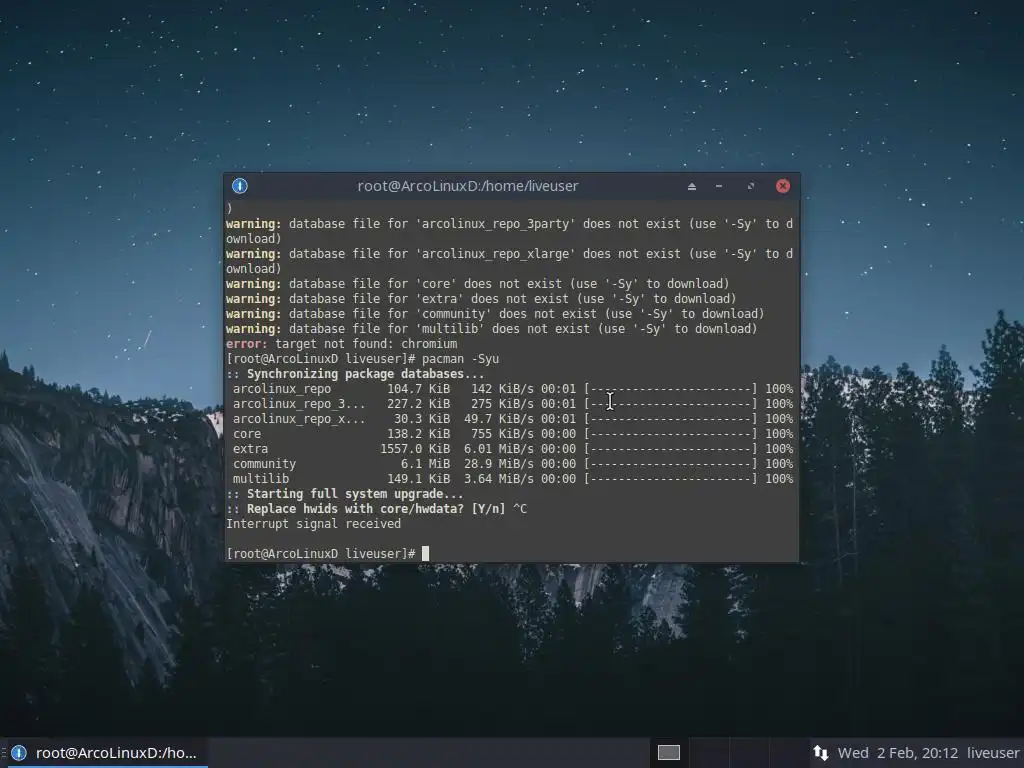Click the warning line for 'multilib' database
This screenshot has width=1024, height=768.
[x=492, y=328]
